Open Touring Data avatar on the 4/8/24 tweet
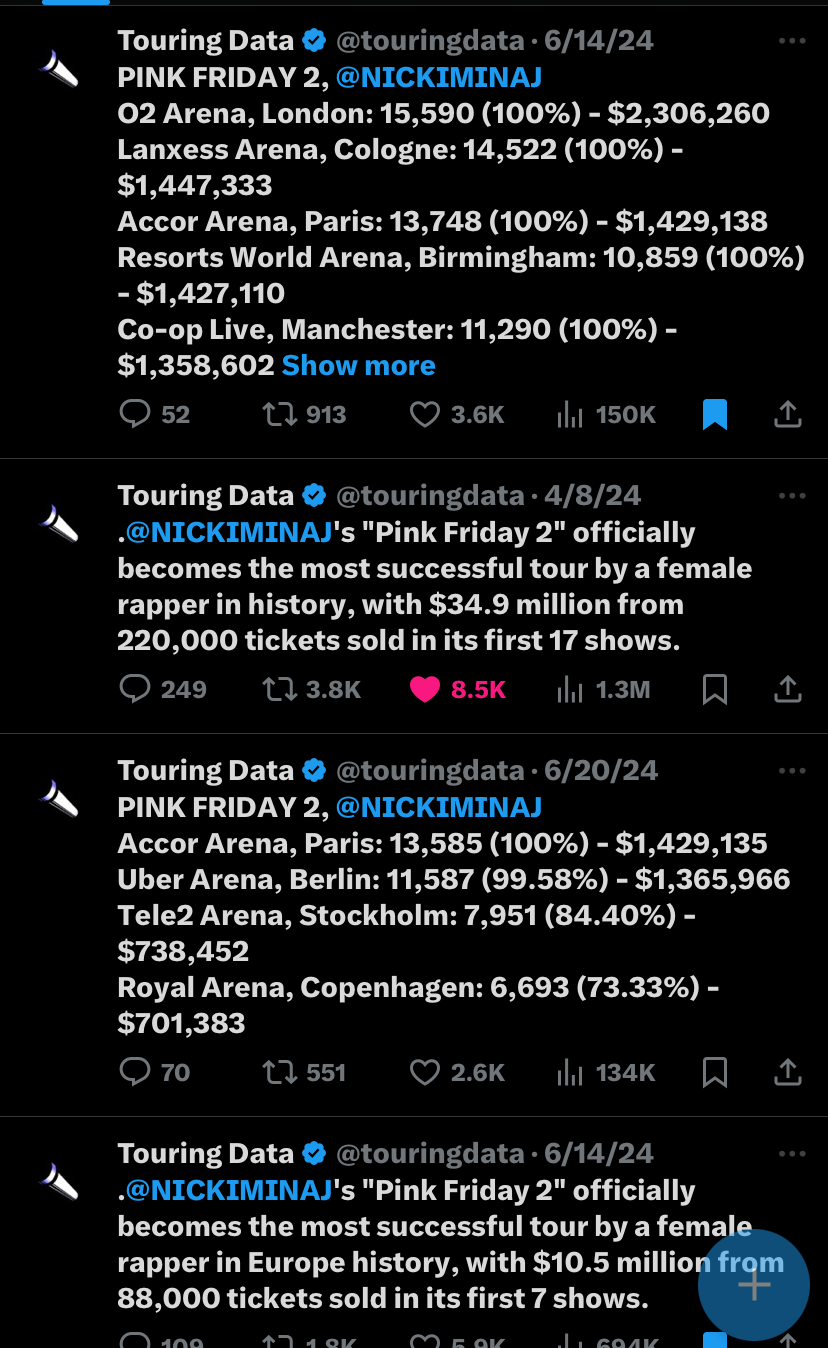Image resolution: width=828 pixels, height=1348 pixels. (58, 523)
